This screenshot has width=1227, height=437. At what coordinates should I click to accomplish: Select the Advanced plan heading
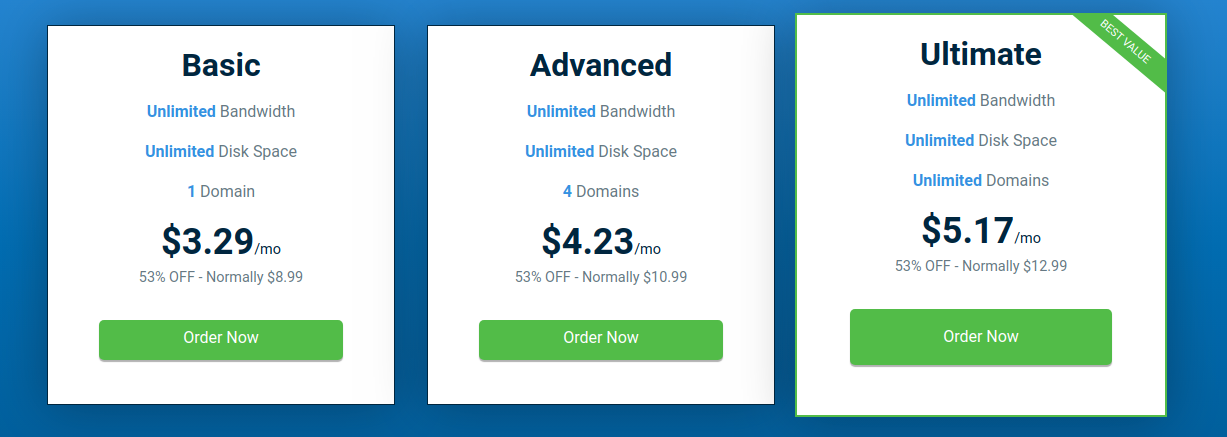pos(601,65)
